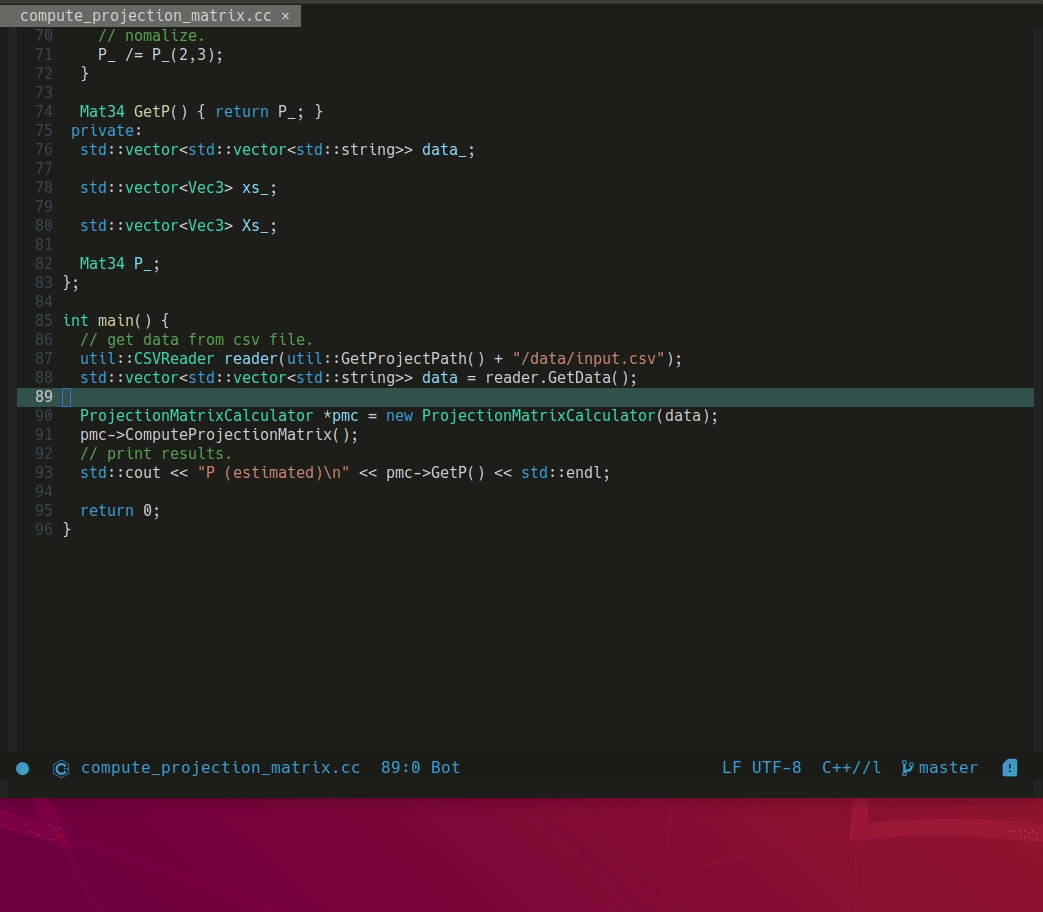The image size is (1043, 912).
Task: Click the Bot scroll position indicator
Action: (445, 768)
